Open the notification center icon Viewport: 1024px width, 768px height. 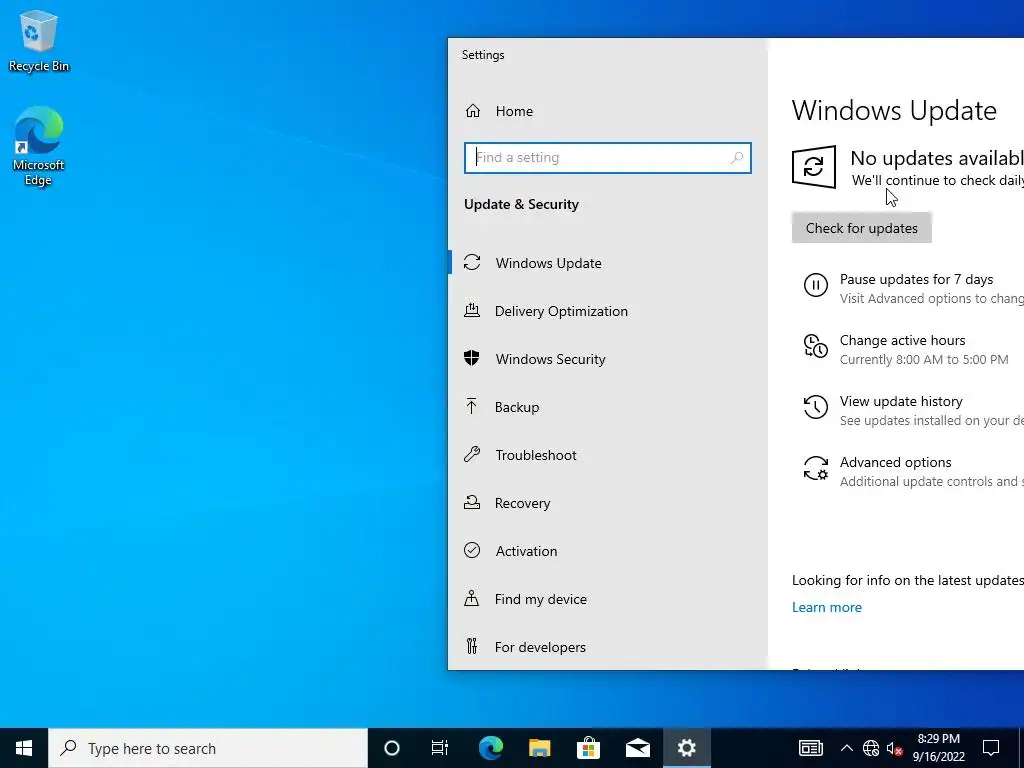pyautogui.click(x=991, y=748)
